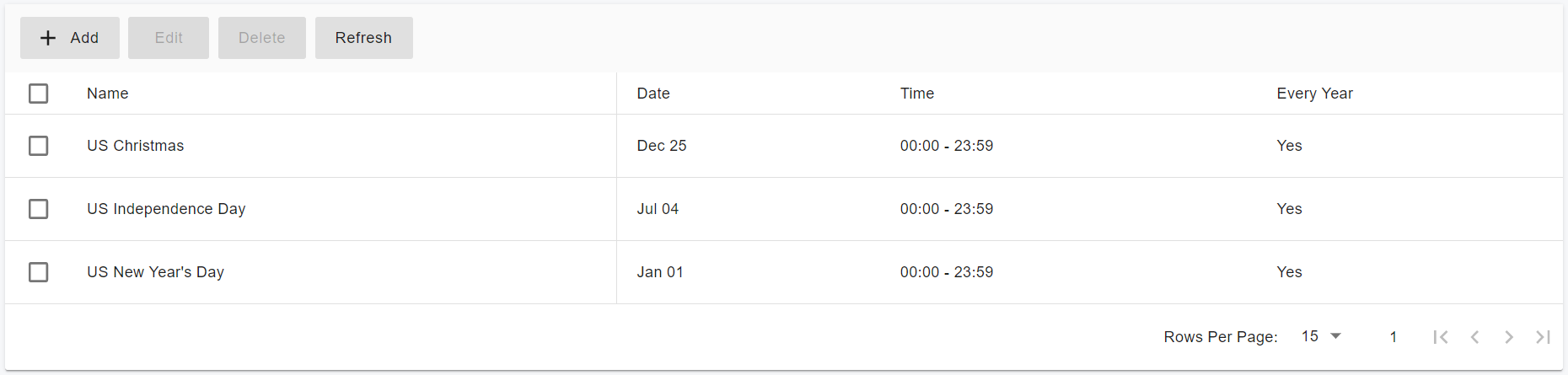
Task: Click the Jan 01 date cell
Action: coord(660,272)
